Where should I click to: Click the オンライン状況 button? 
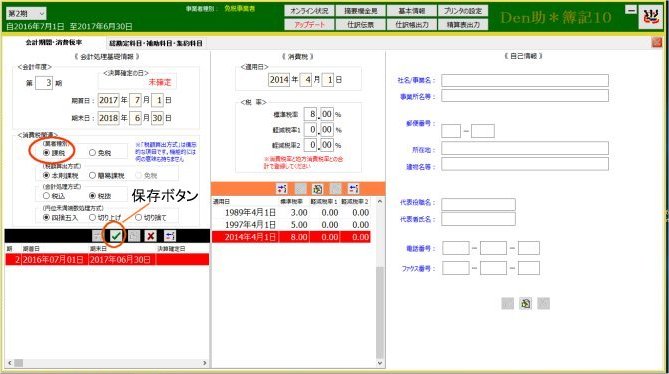(309, 11)
